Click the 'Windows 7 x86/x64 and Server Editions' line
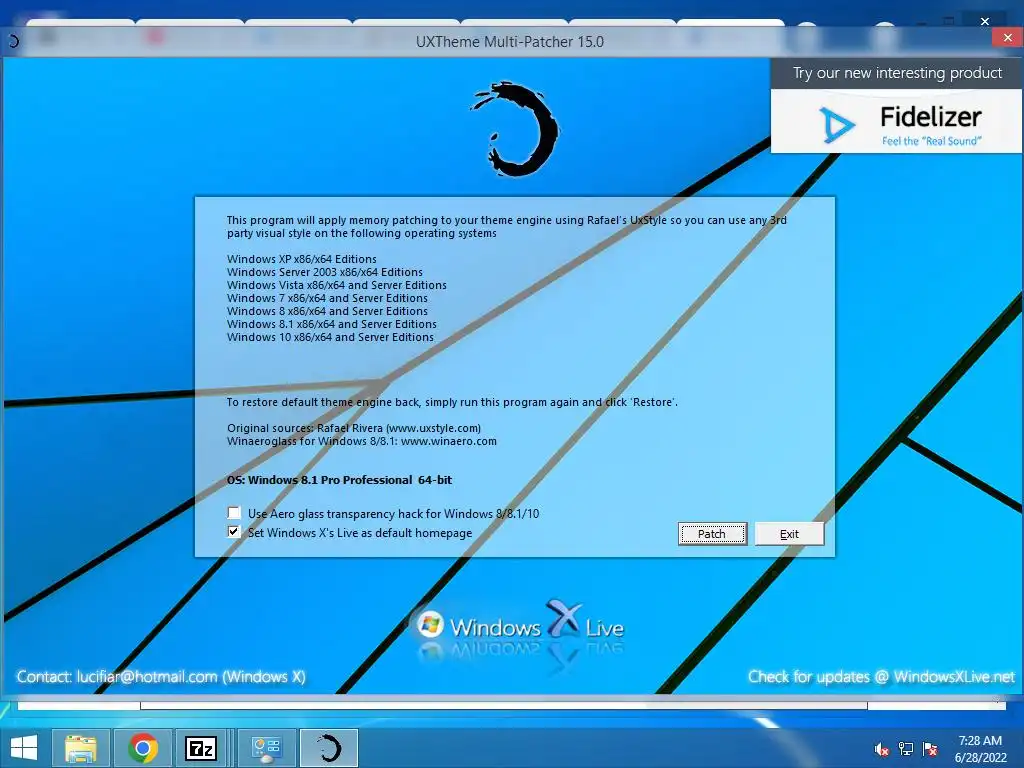Viewport: 1024px width, 768px height. (x=327, y=298)
